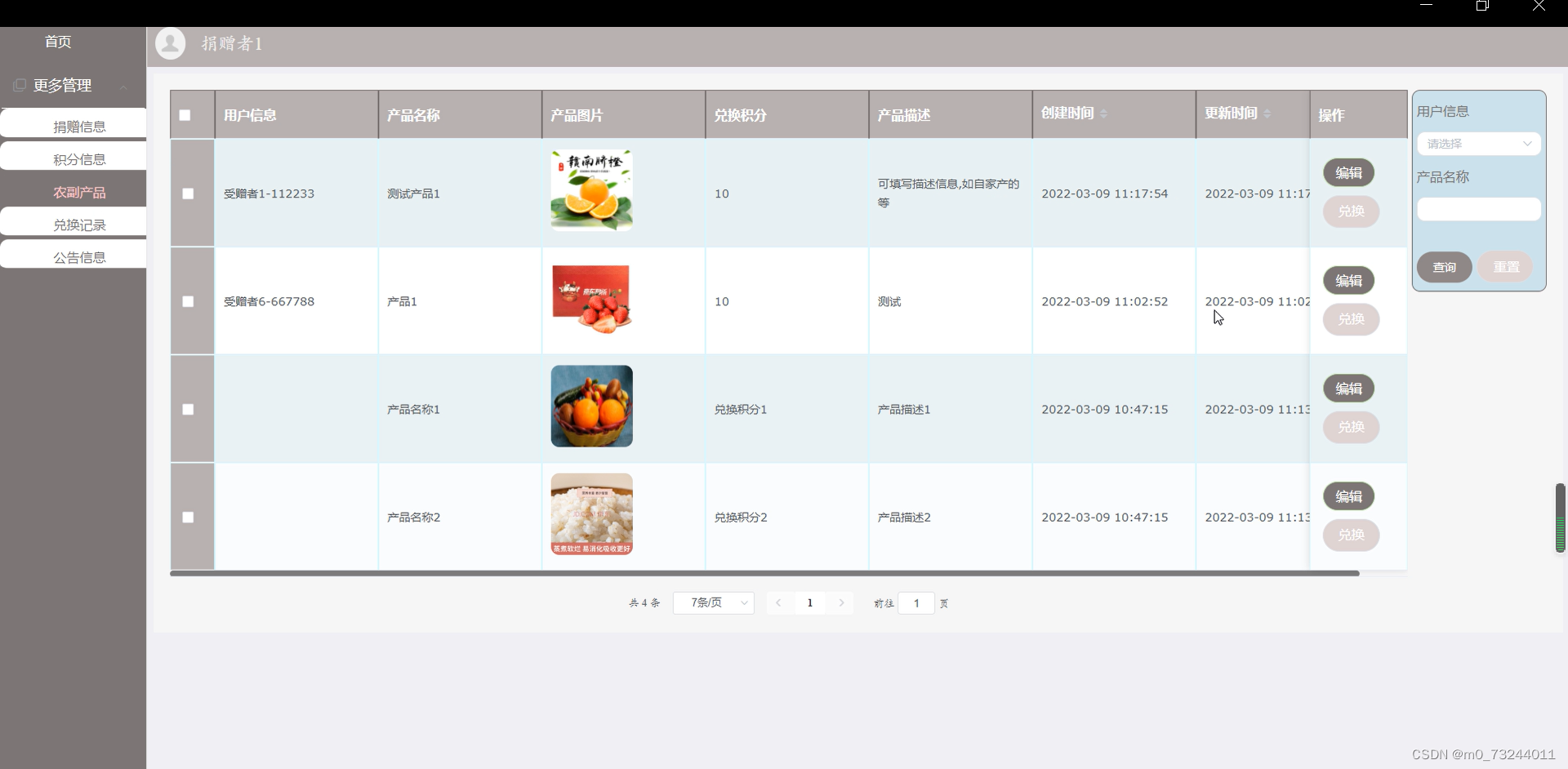The height and width of the screenshot is (769, 1568).
Task: Click the 查询 search button
Action: coord(1444,267)
